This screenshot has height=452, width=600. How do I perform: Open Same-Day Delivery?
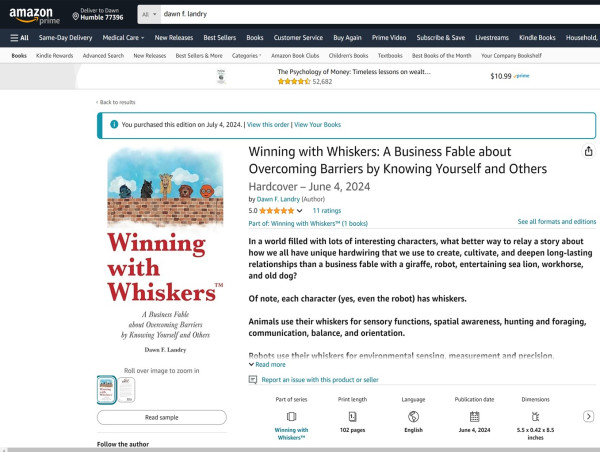(65, 38)
